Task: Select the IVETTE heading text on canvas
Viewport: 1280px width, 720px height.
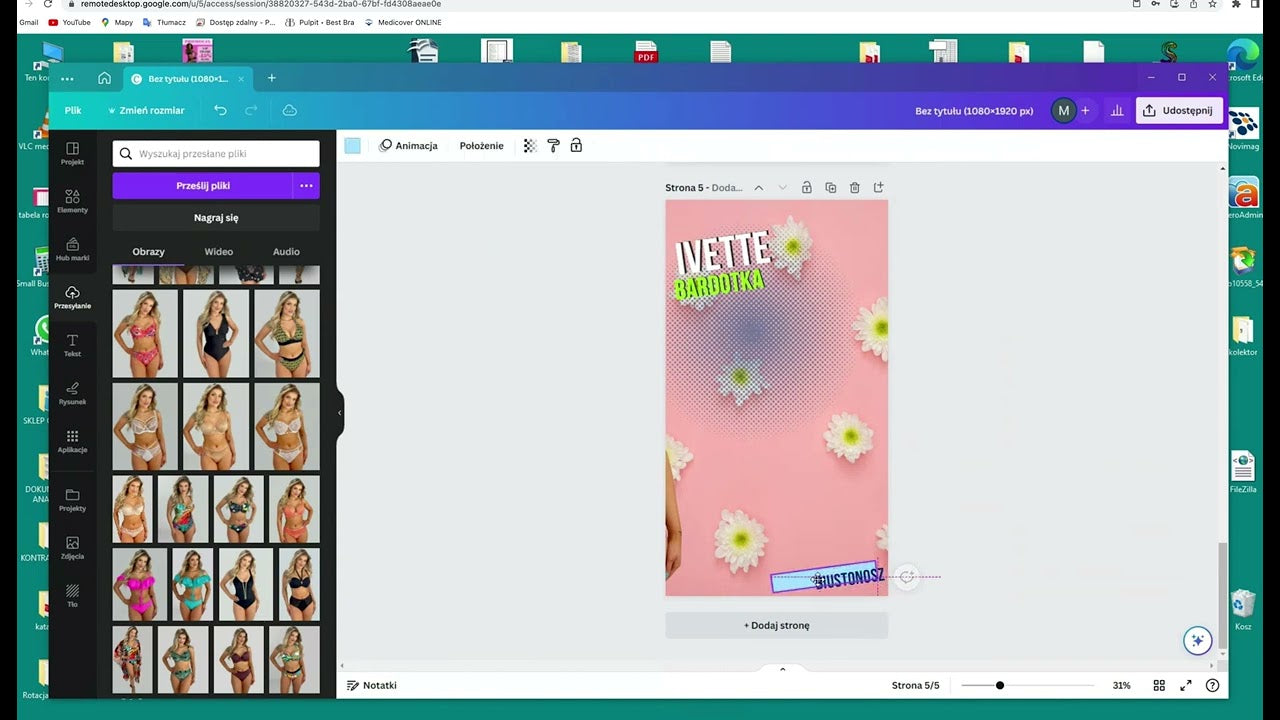Action: (x=723, y=254)
